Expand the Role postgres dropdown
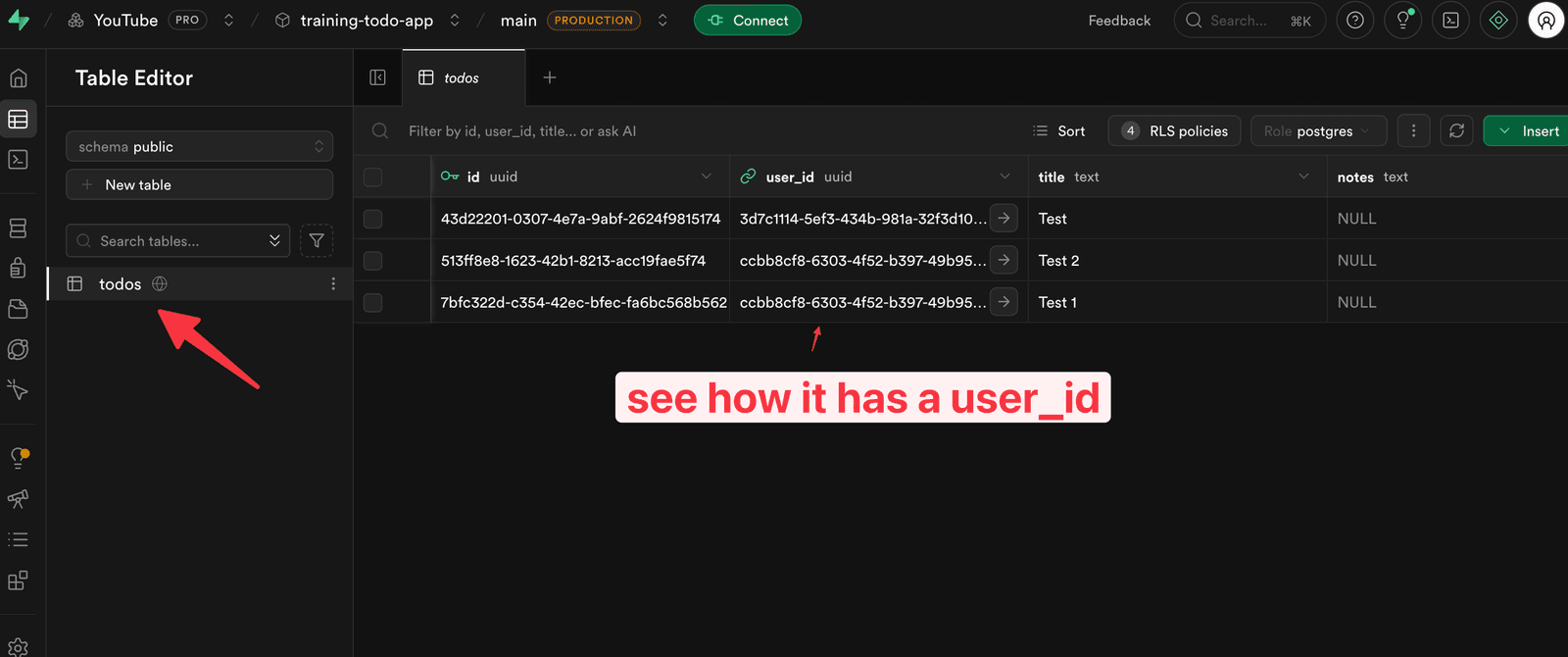The image size is (1568, 657). [x=1318, y=130]
